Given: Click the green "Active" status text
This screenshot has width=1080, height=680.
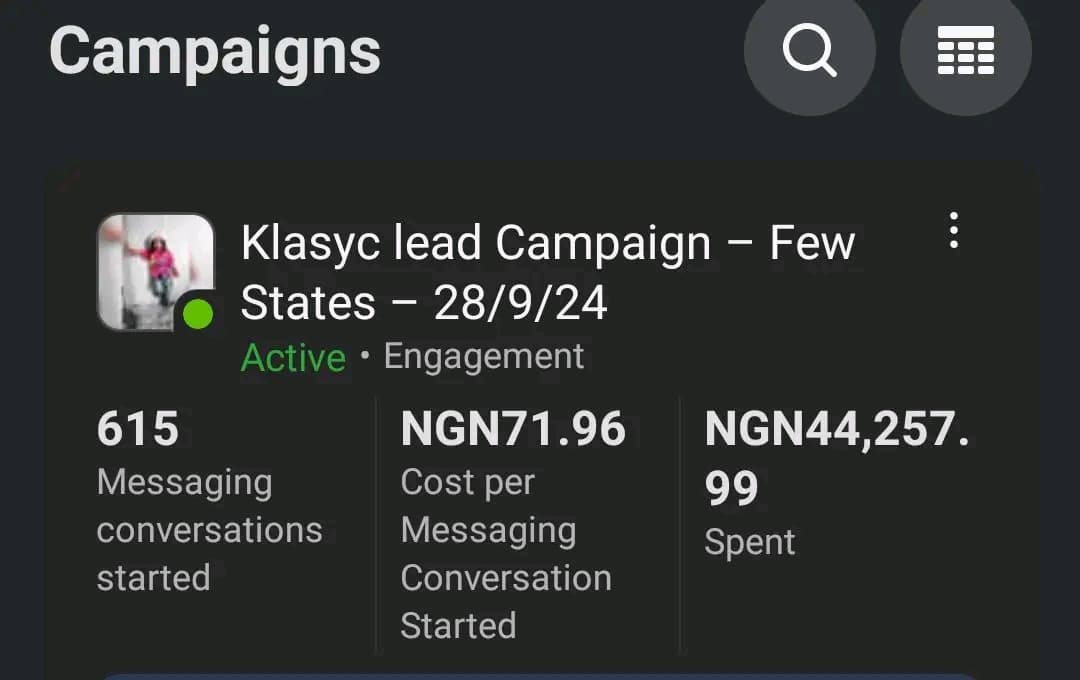Looking at the screenshot, I should click(x=293, y=357).
